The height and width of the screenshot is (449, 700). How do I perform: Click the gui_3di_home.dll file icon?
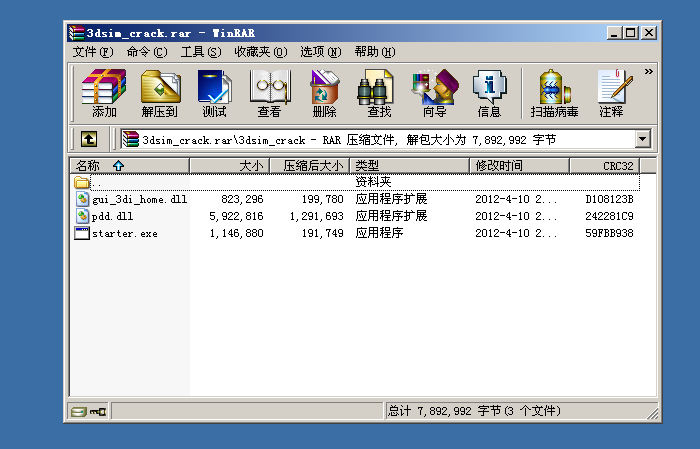[x=82, y=199]
